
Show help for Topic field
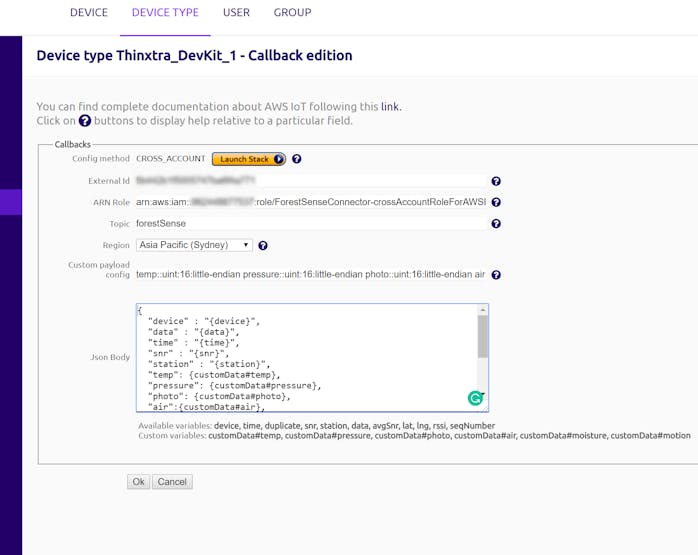pyautogui.click(x=496, y=223)
